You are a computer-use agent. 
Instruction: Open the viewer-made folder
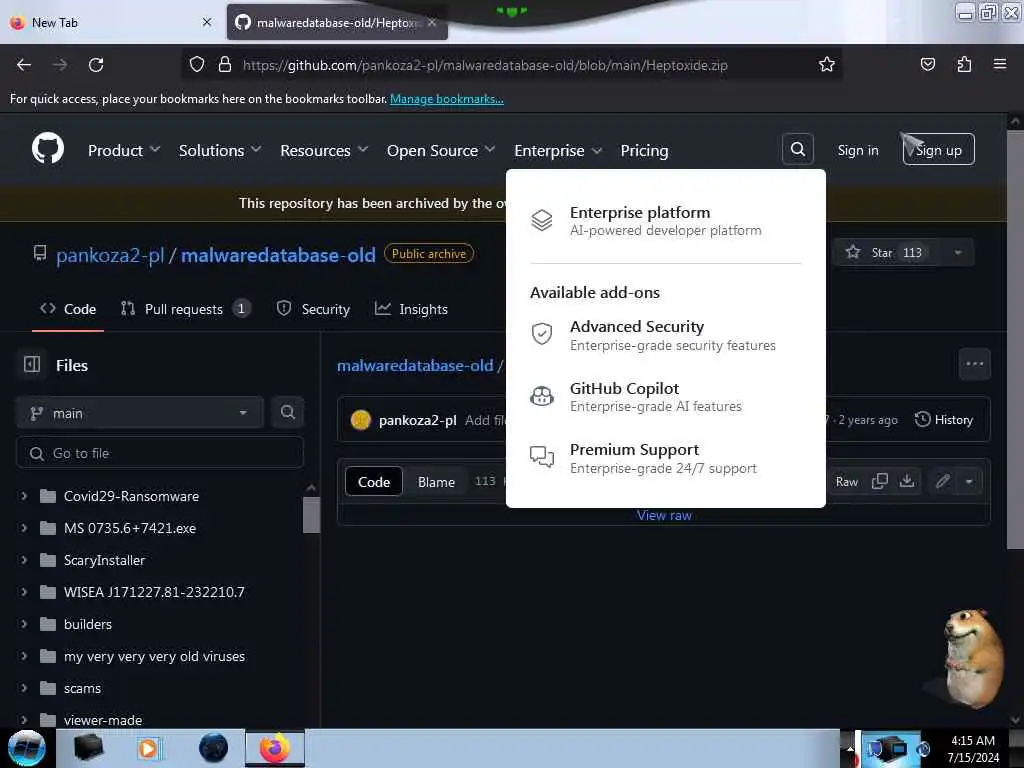(x=103, y=720)
